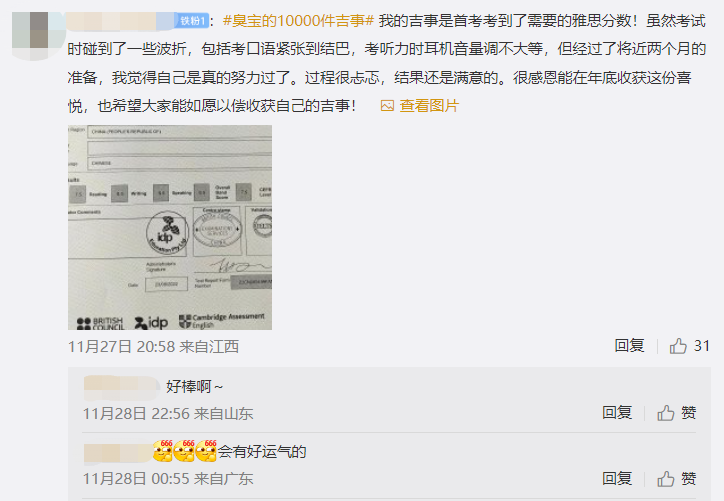Click the 31 like count
Viewport: 724px width, 501px height.
702,346
